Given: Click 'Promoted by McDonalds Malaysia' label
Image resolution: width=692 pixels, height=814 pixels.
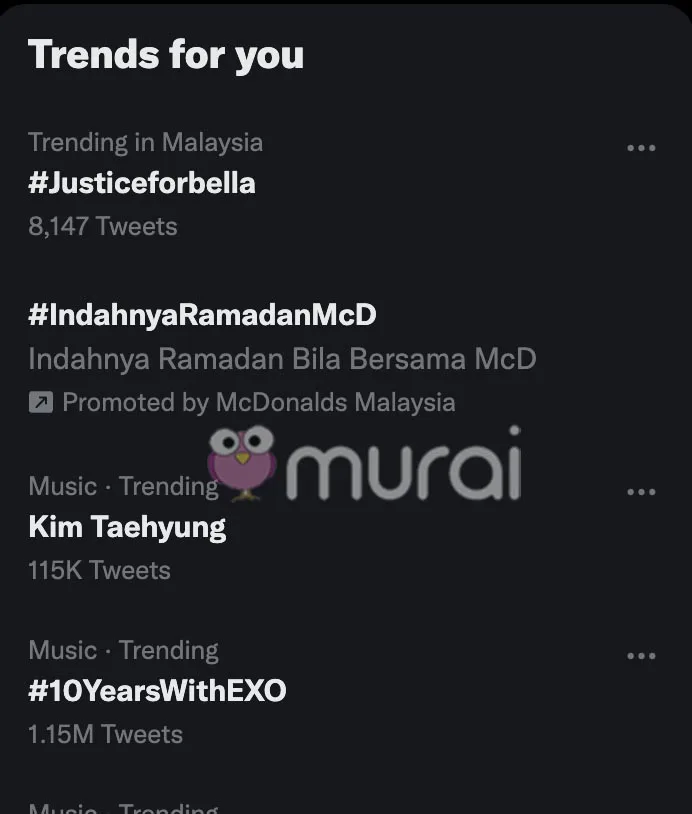Looking at the screenshot, I should click(258, 403).
